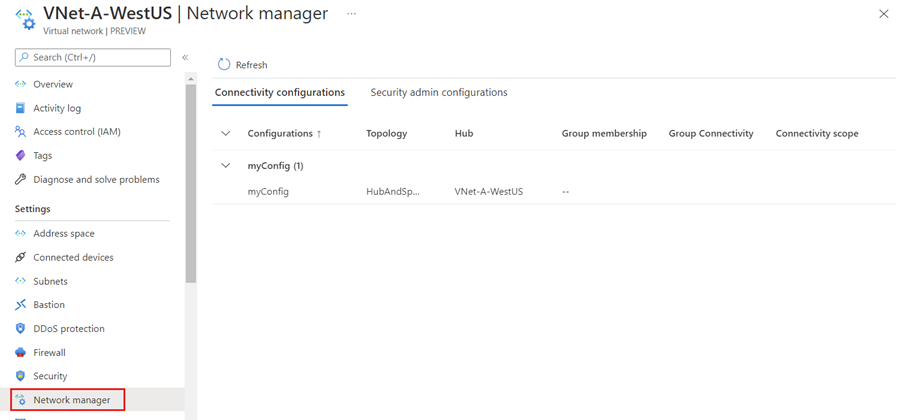Click the Bastion icon
Image resolution: width=901 pixels, height=420 pixels.
coord(21,305)
